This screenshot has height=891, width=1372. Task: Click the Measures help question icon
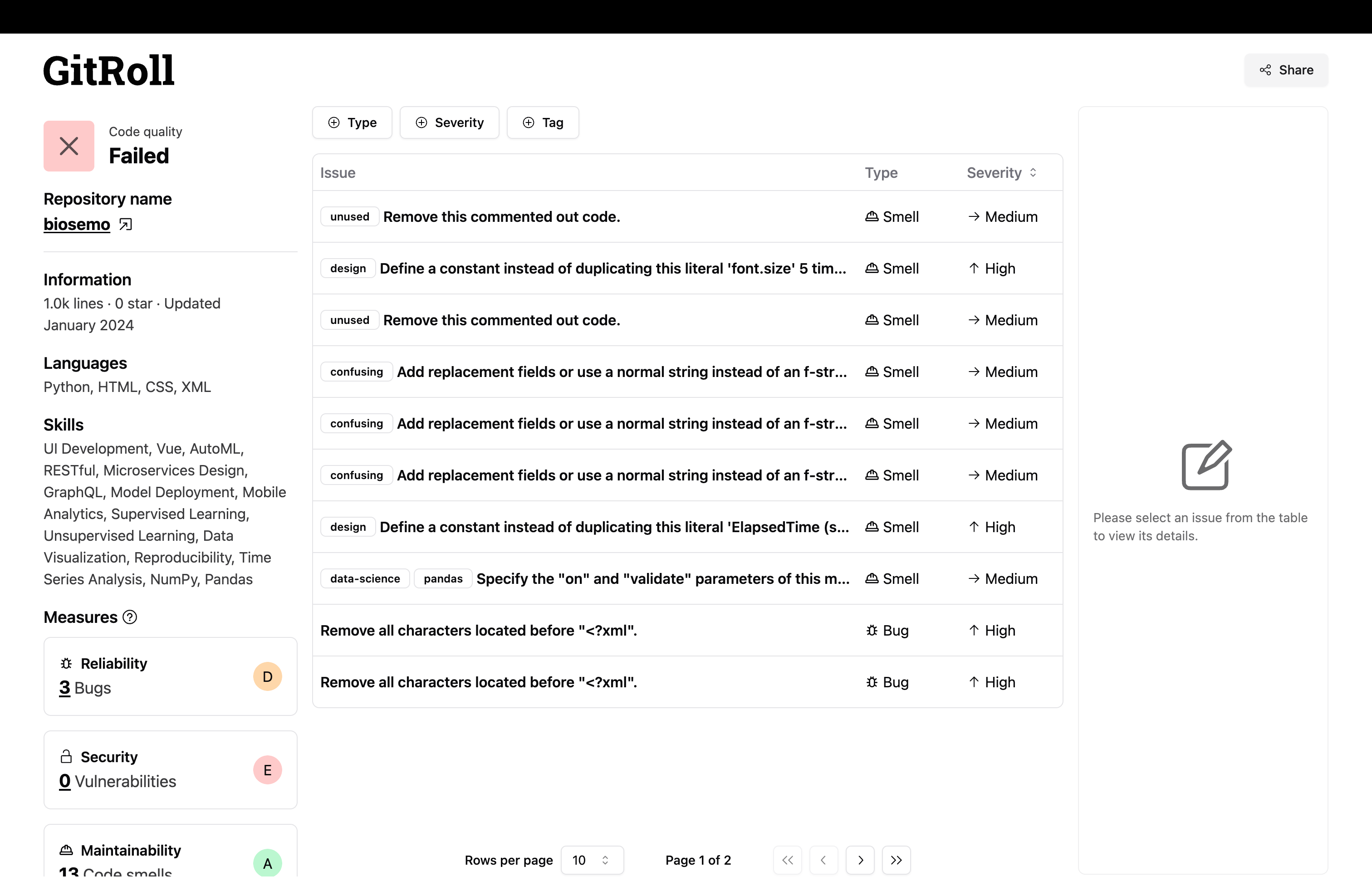(x=130, y=617)
